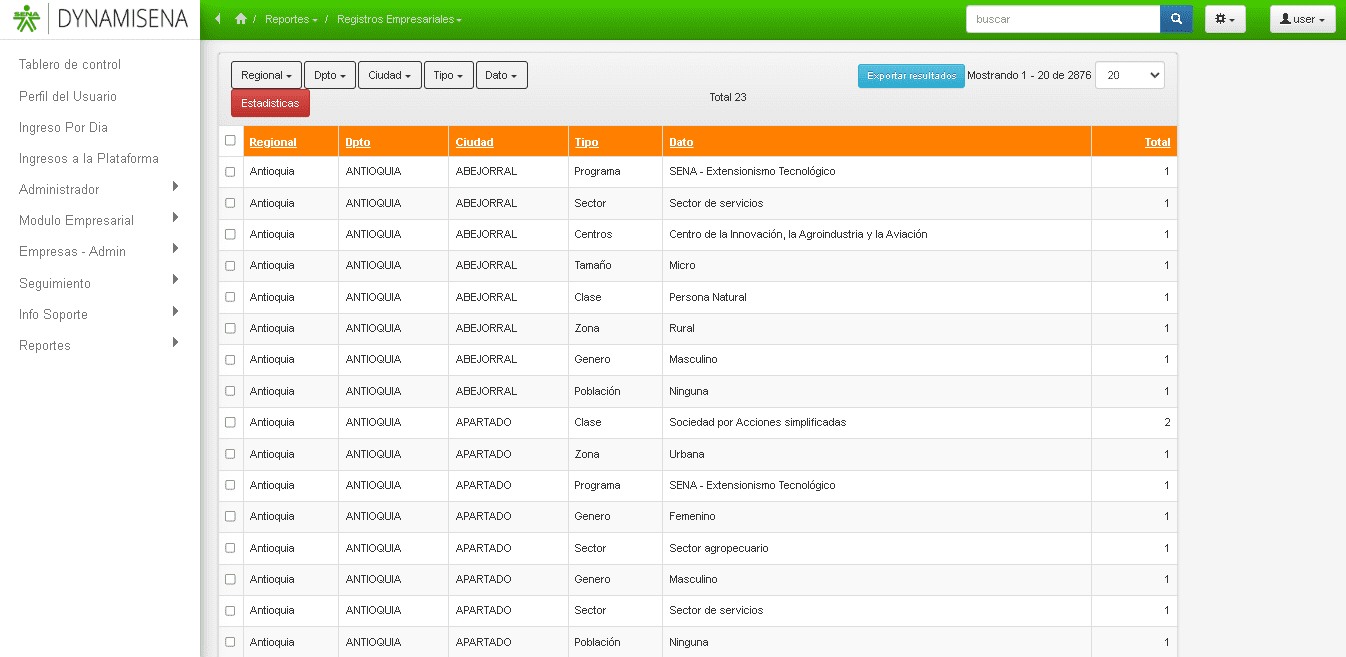1346x657 pixels.
Task: Click Exportar resultados button
Action: click(911, 76)
